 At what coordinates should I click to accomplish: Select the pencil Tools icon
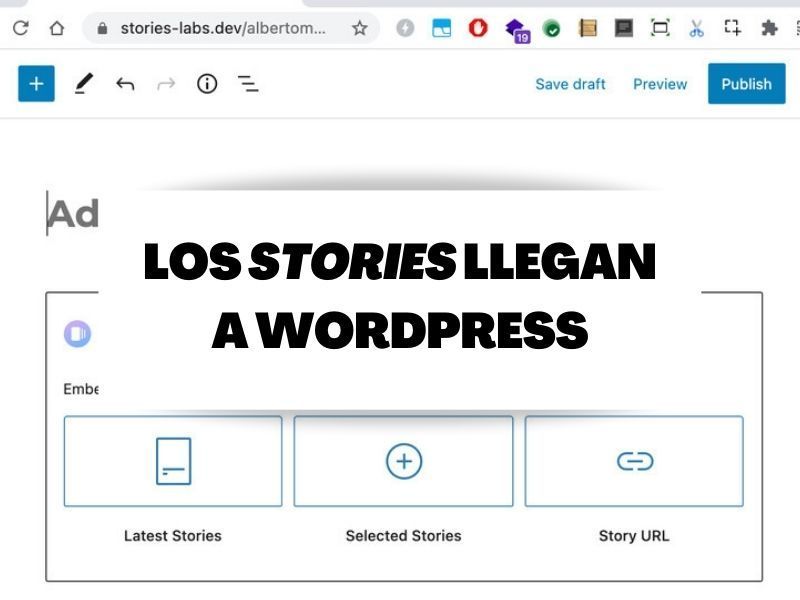point(84,84)
